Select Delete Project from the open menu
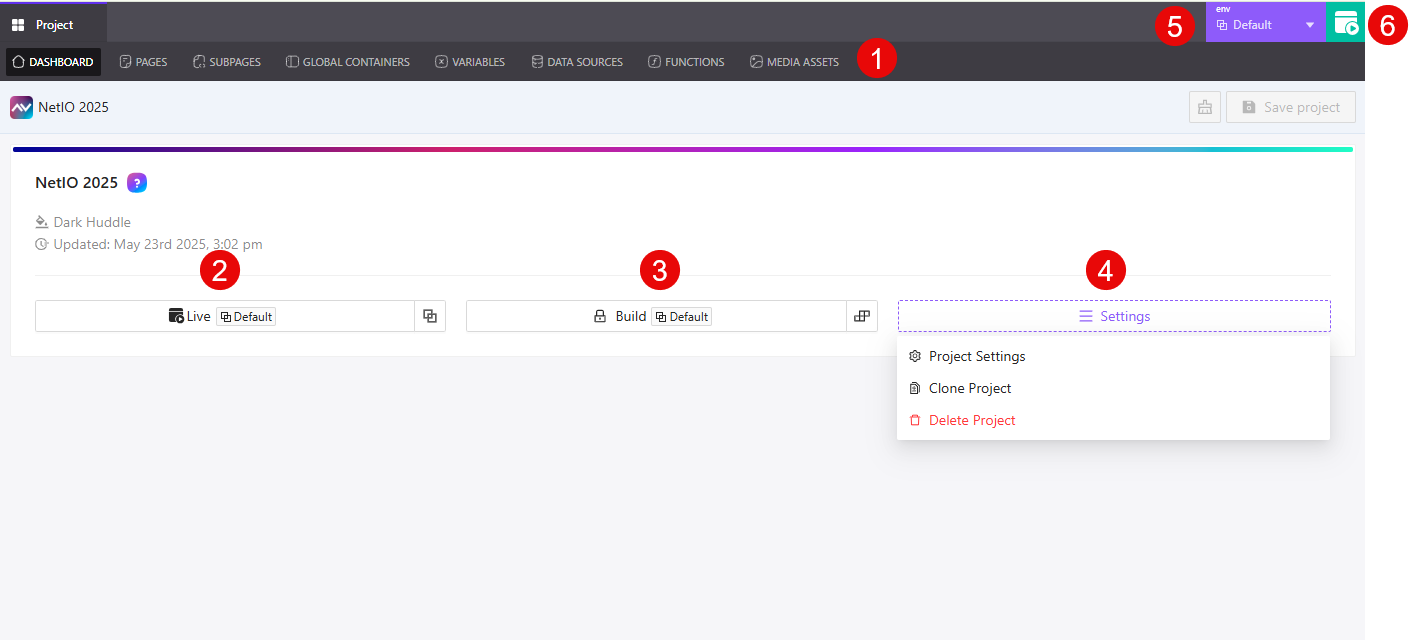1409x640 pixels. pyautogui.click(x=970, y=420)
